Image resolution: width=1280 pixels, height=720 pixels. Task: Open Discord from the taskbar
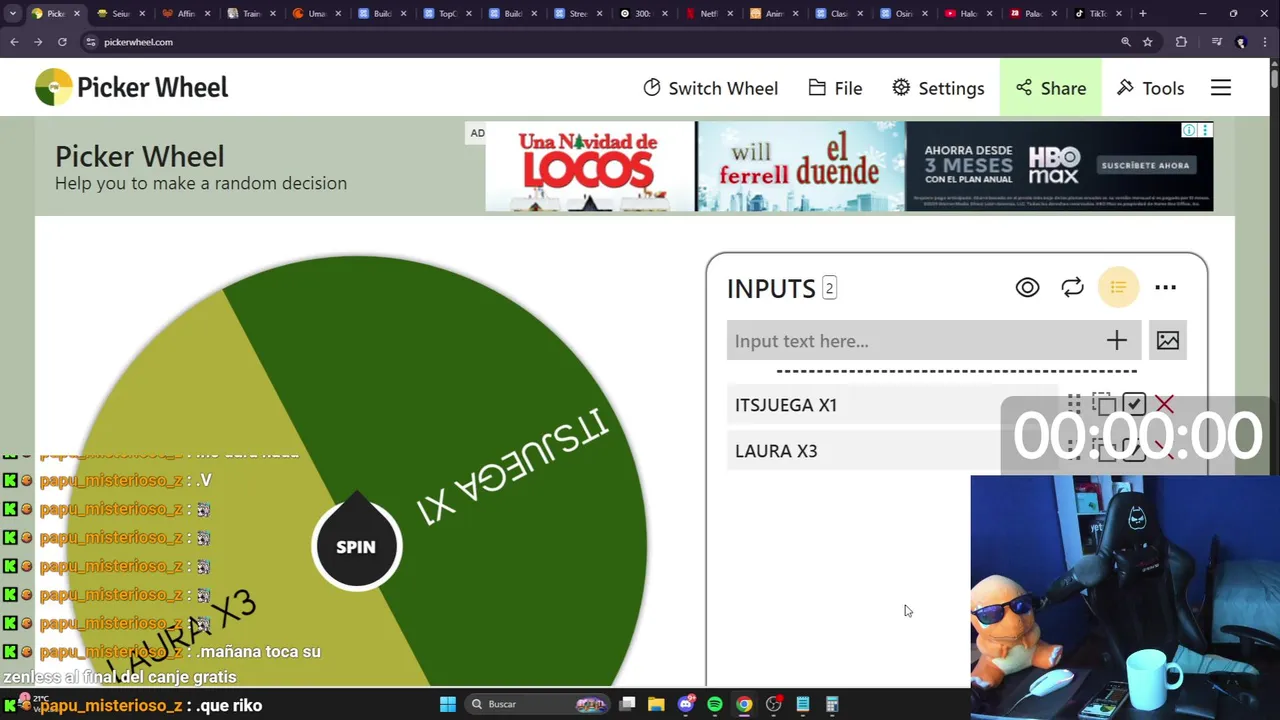(x=686, y=704)
